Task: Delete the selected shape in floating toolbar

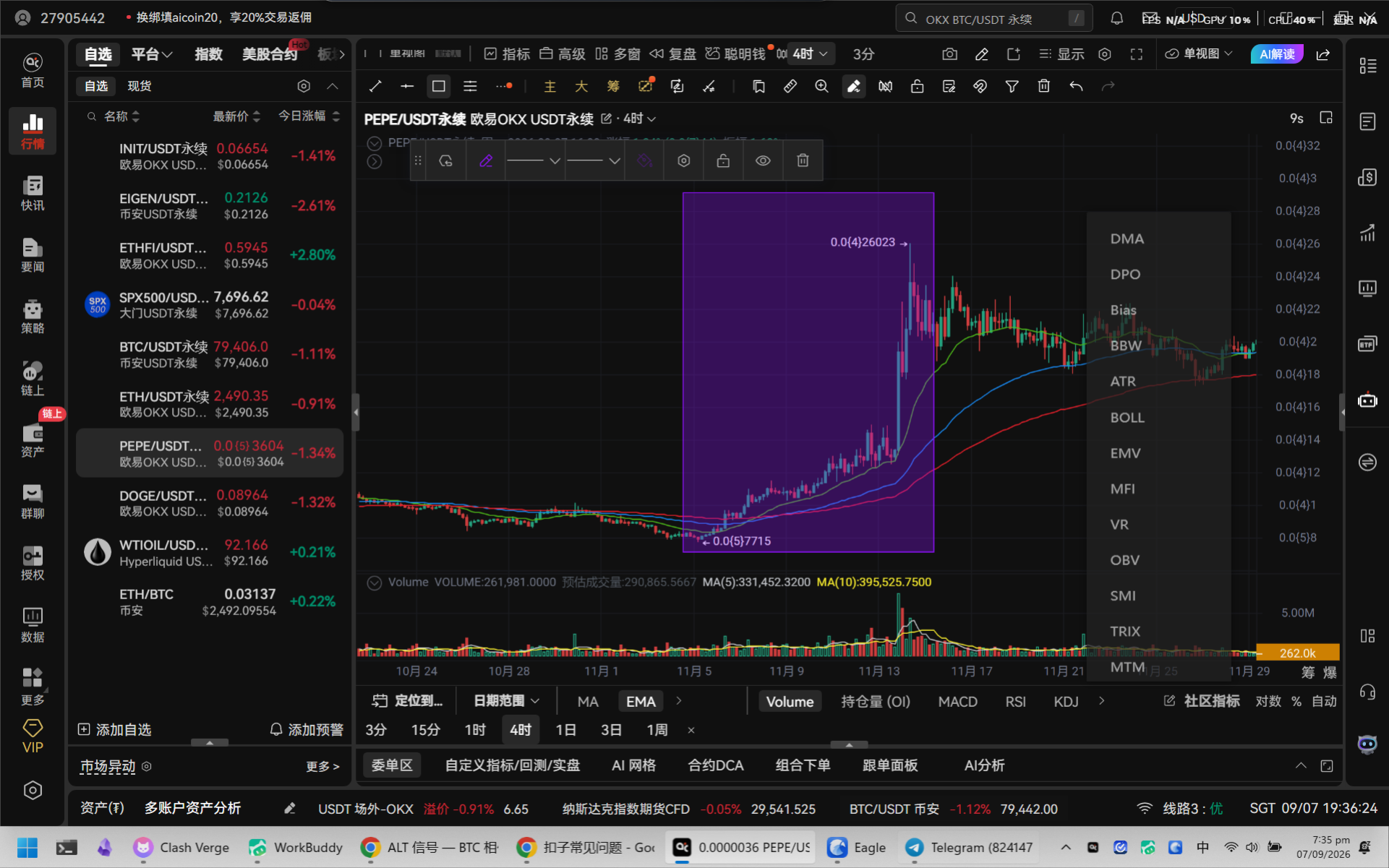Action: 803,160
